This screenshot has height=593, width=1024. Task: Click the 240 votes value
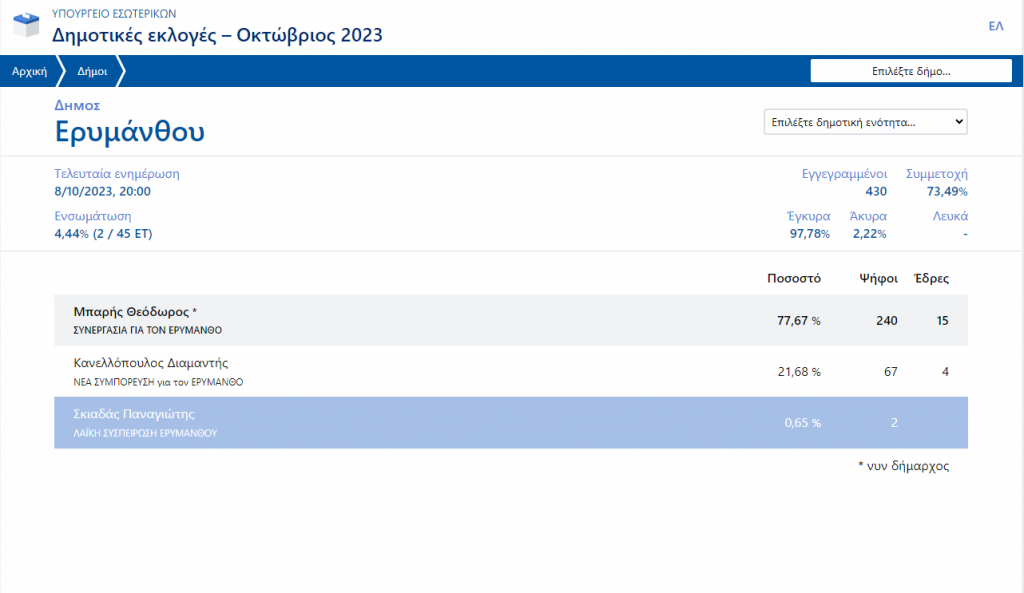(887, 321)
